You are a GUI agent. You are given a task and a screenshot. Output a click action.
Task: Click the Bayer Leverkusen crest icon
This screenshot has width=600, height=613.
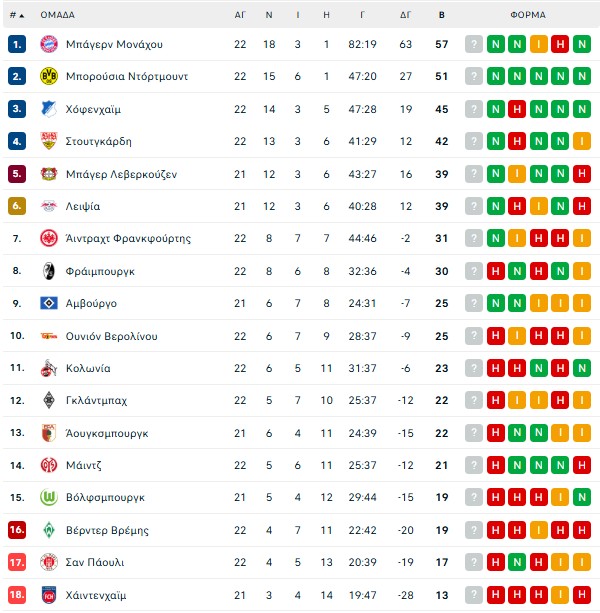click(48, 174)
